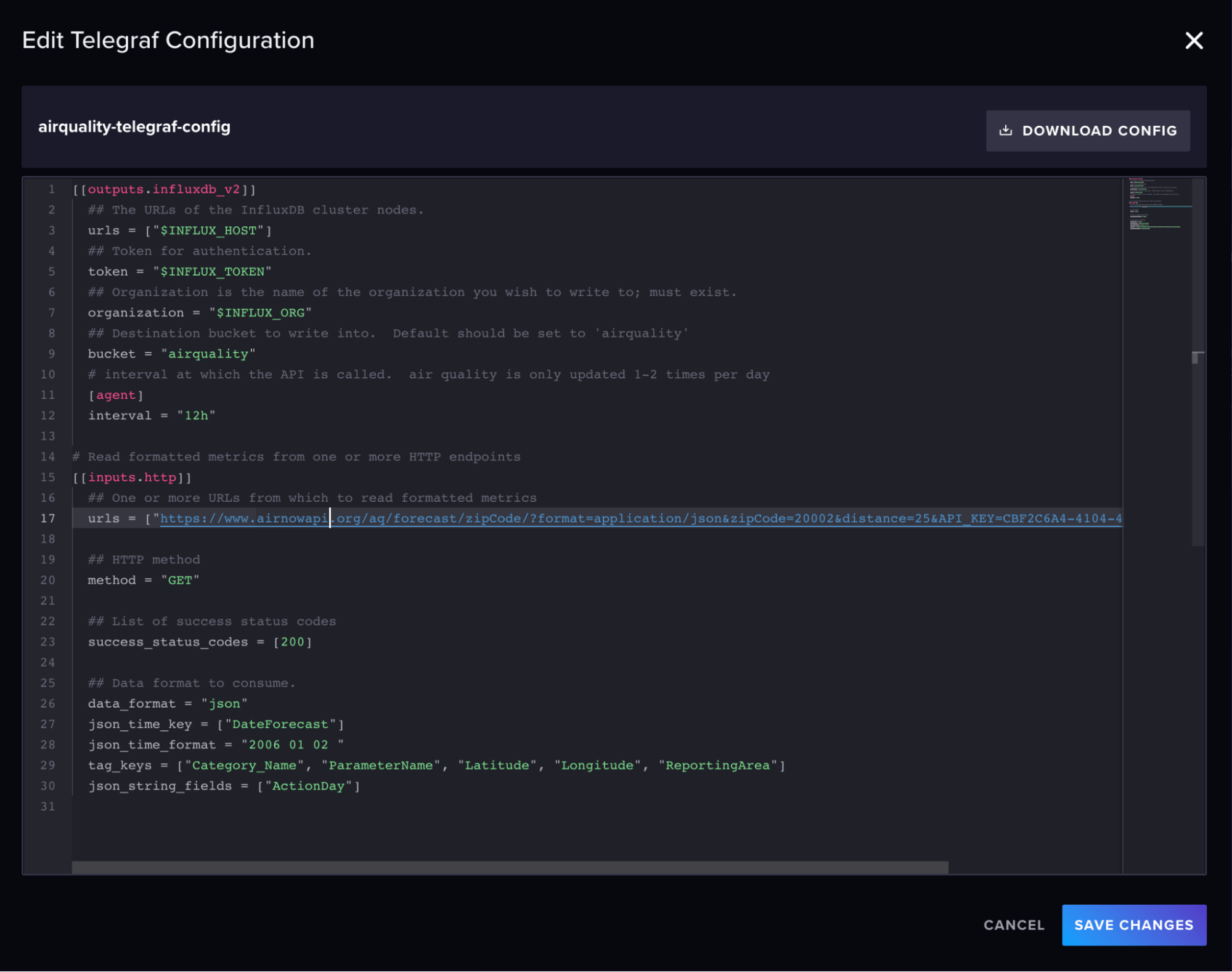
Task: Cancel editing the Telegraf config
Action: click(1013, 925)
